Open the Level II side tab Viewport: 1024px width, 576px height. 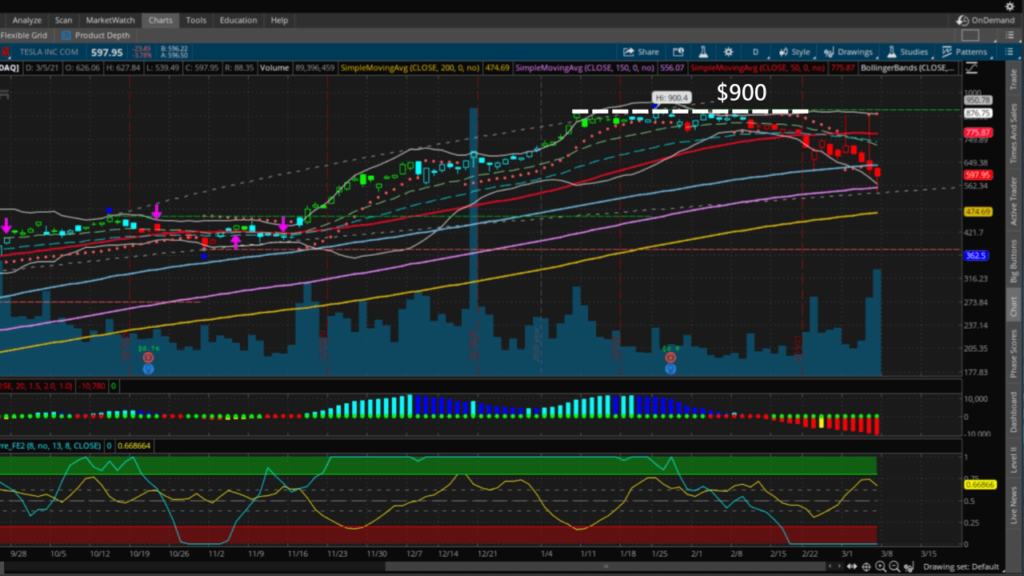click(1014, 460)
